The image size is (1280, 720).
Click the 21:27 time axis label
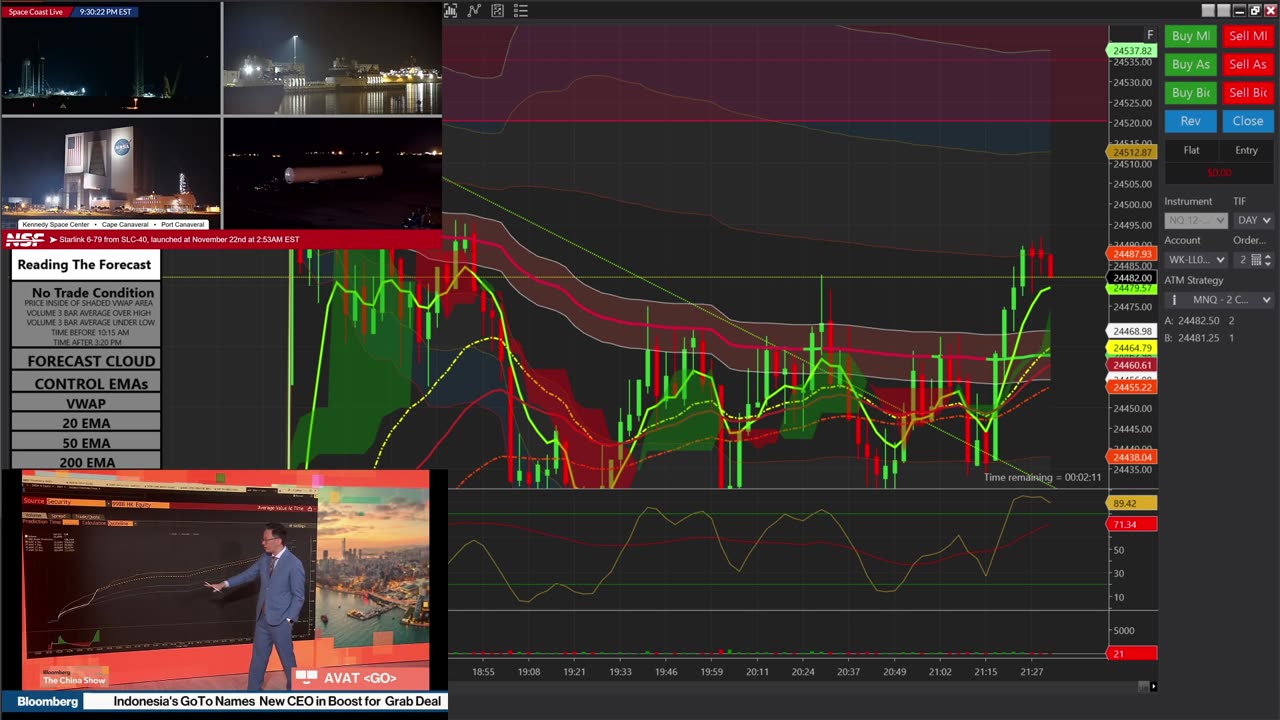point(1032,672)
